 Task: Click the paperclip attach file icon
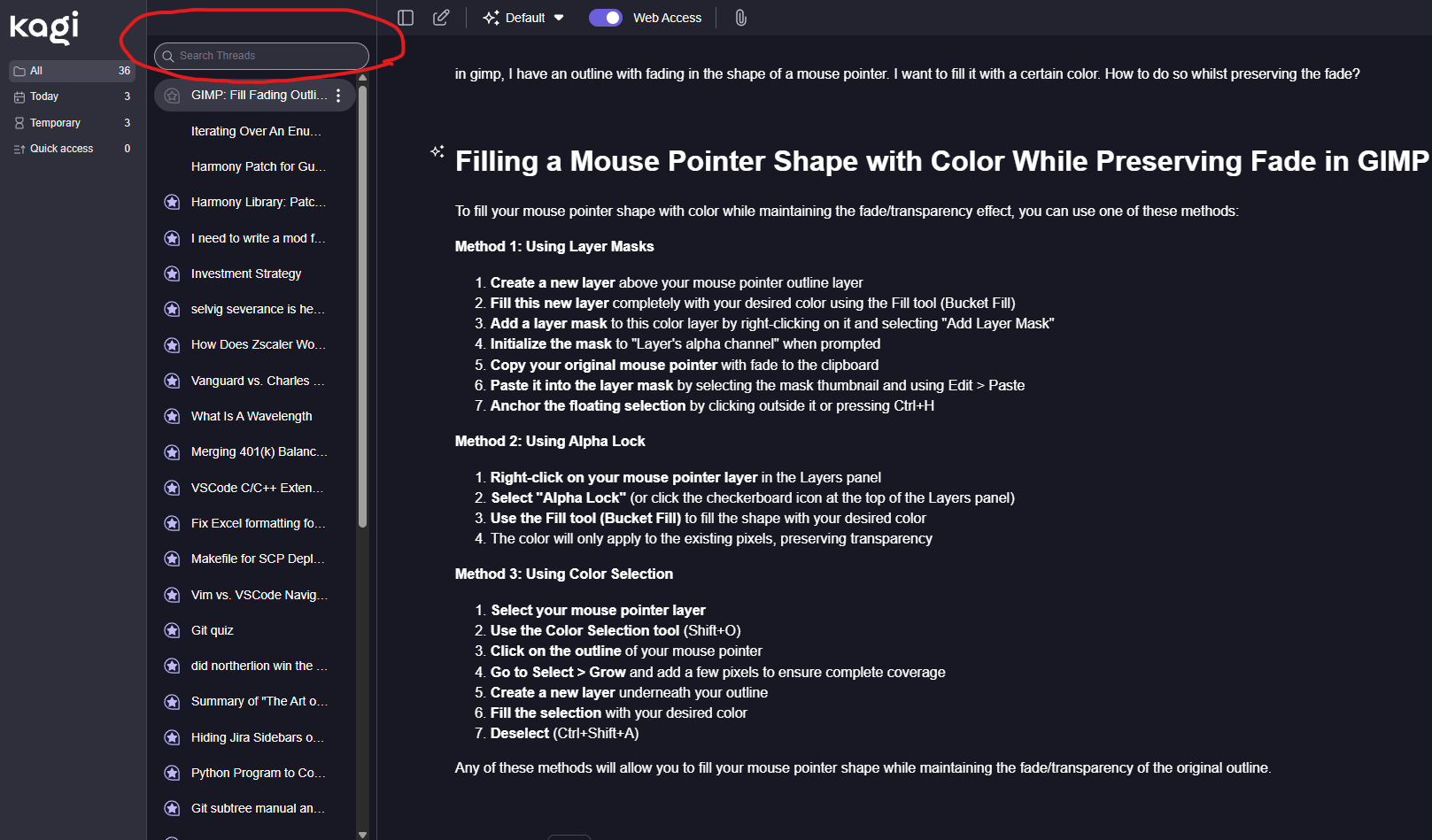(x=740, y=18)
